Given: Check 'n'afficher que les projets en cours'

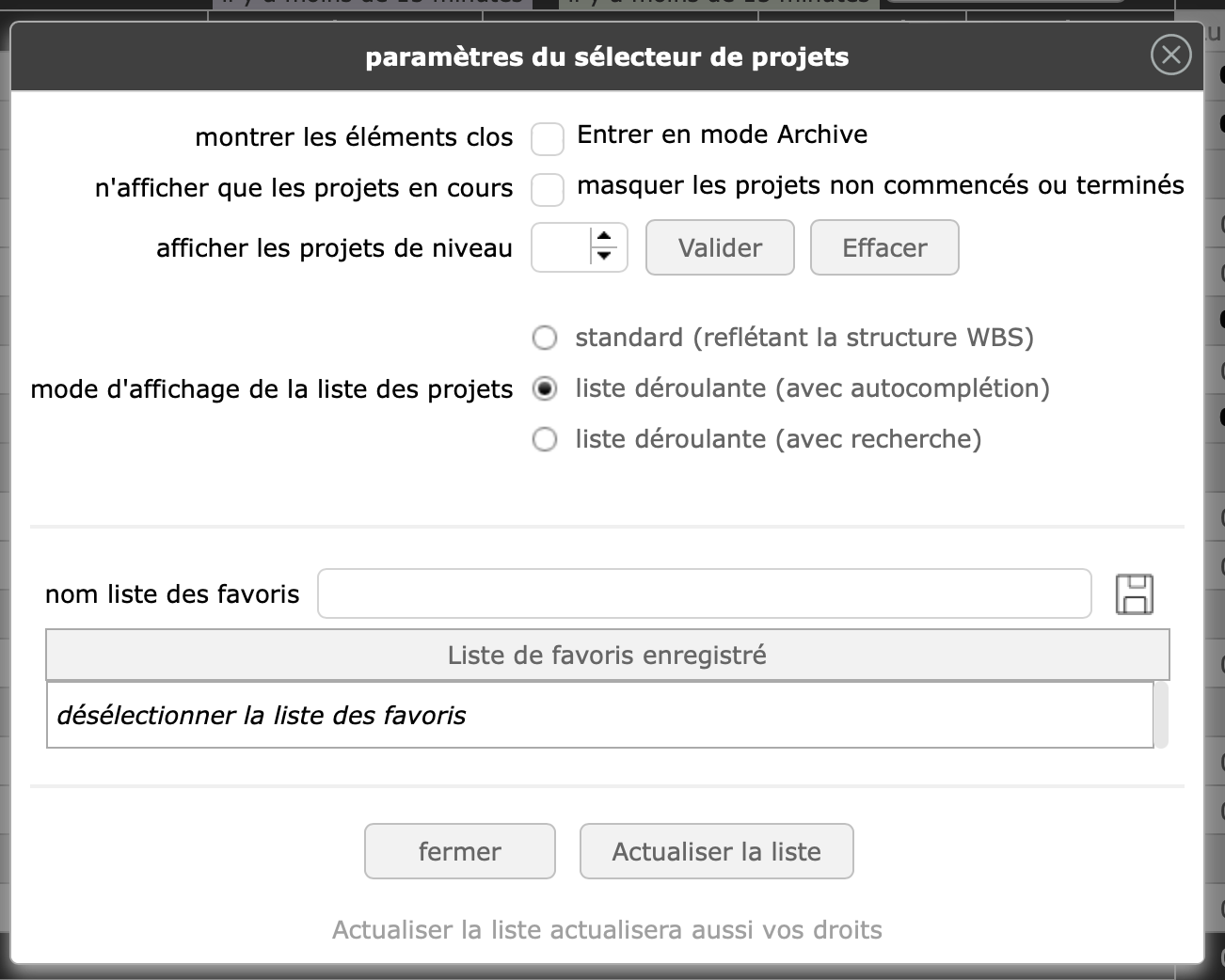Looking at the screenshot, I should [x=548, y=189].
